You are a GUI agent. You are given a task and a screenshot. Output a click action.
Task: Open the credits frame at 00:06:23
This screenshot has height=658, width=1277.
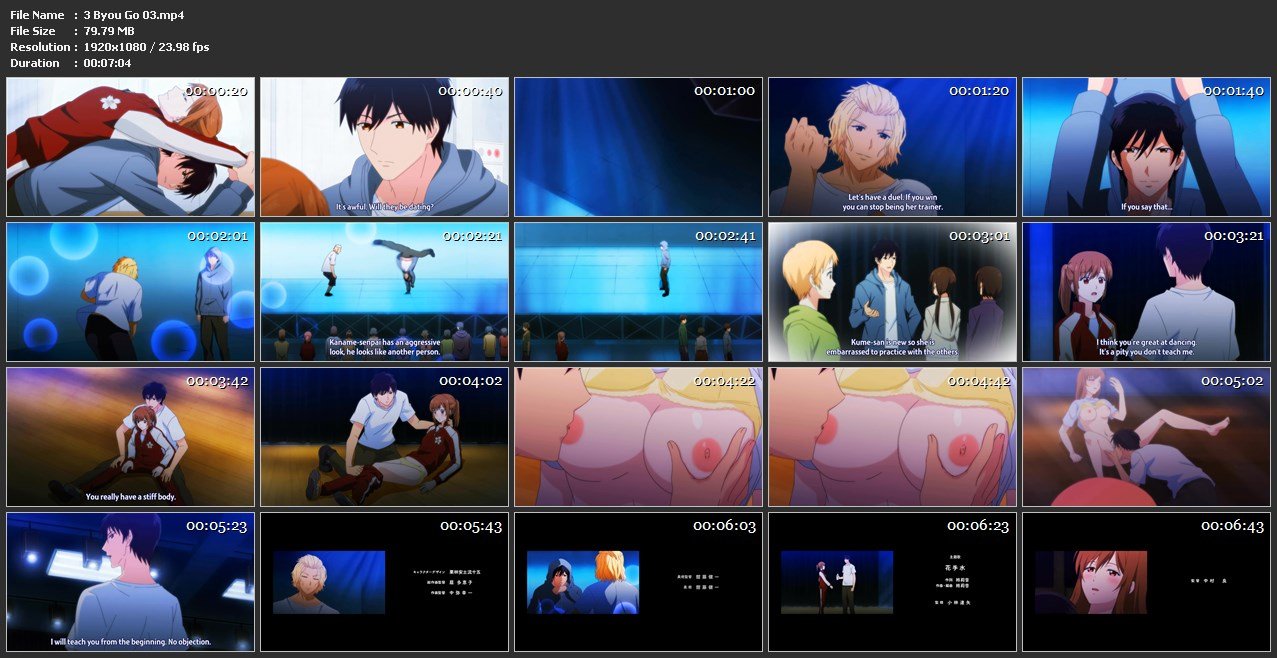coord(892,582)
